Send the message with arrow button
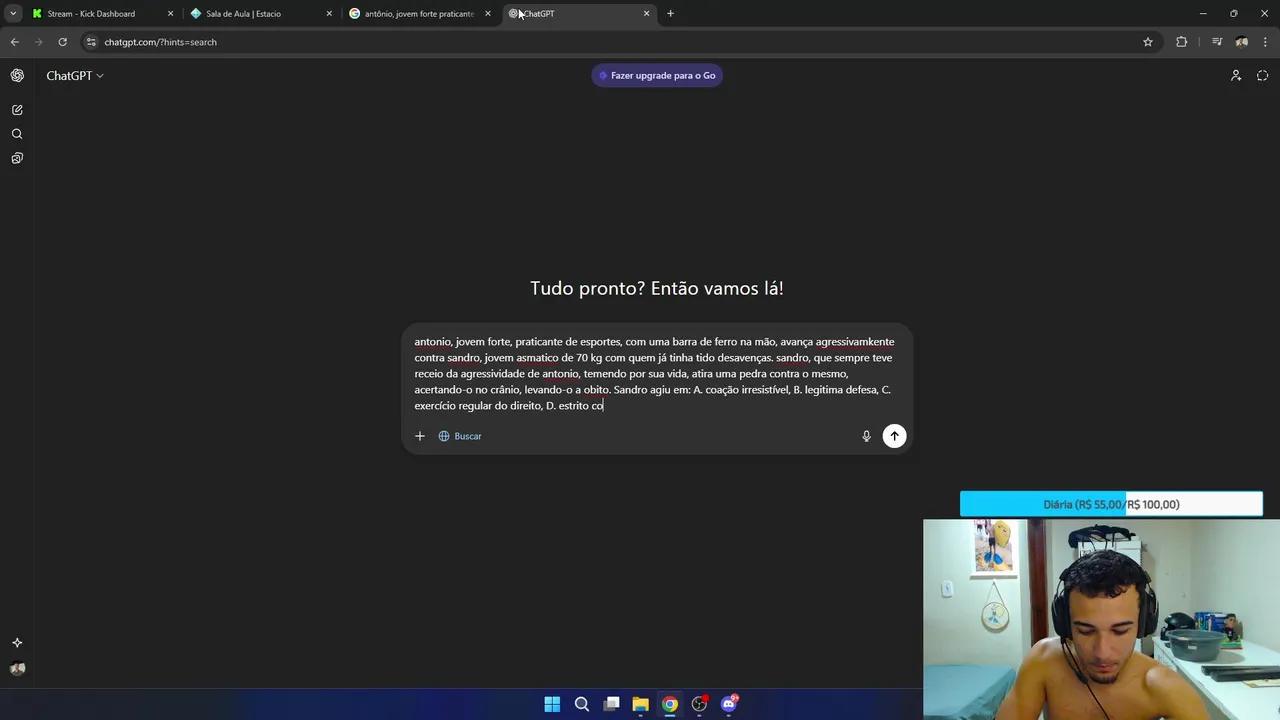 (x=894, y=436)
